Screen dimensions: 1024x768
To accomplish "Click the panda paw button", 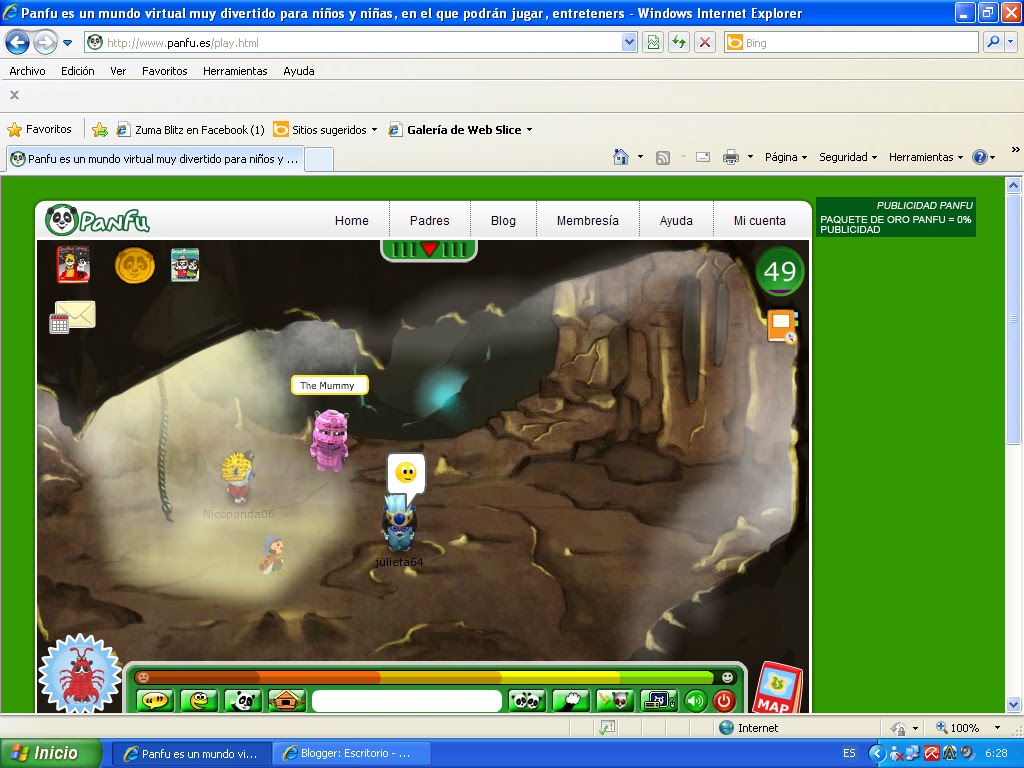I will (x=571, y=701).
